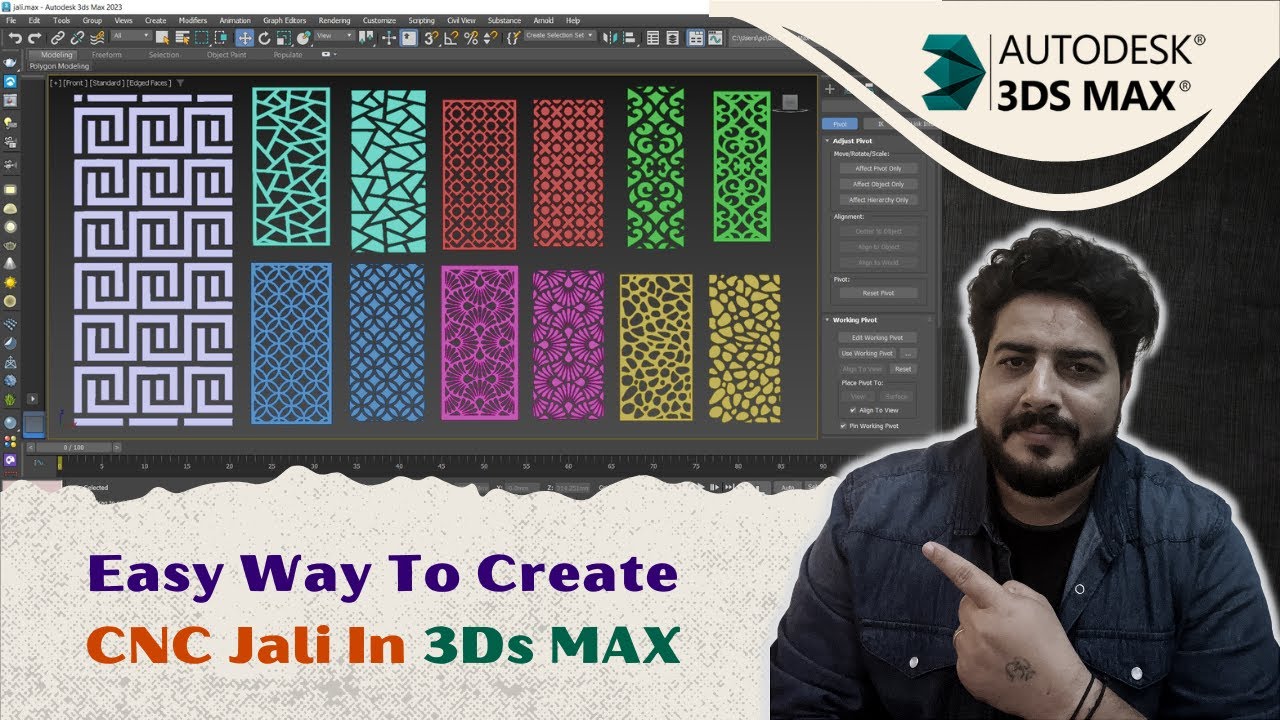Click frame 50 on the timeline
The height and width of the screenshot is (720, 1280).
coord(484,465)
